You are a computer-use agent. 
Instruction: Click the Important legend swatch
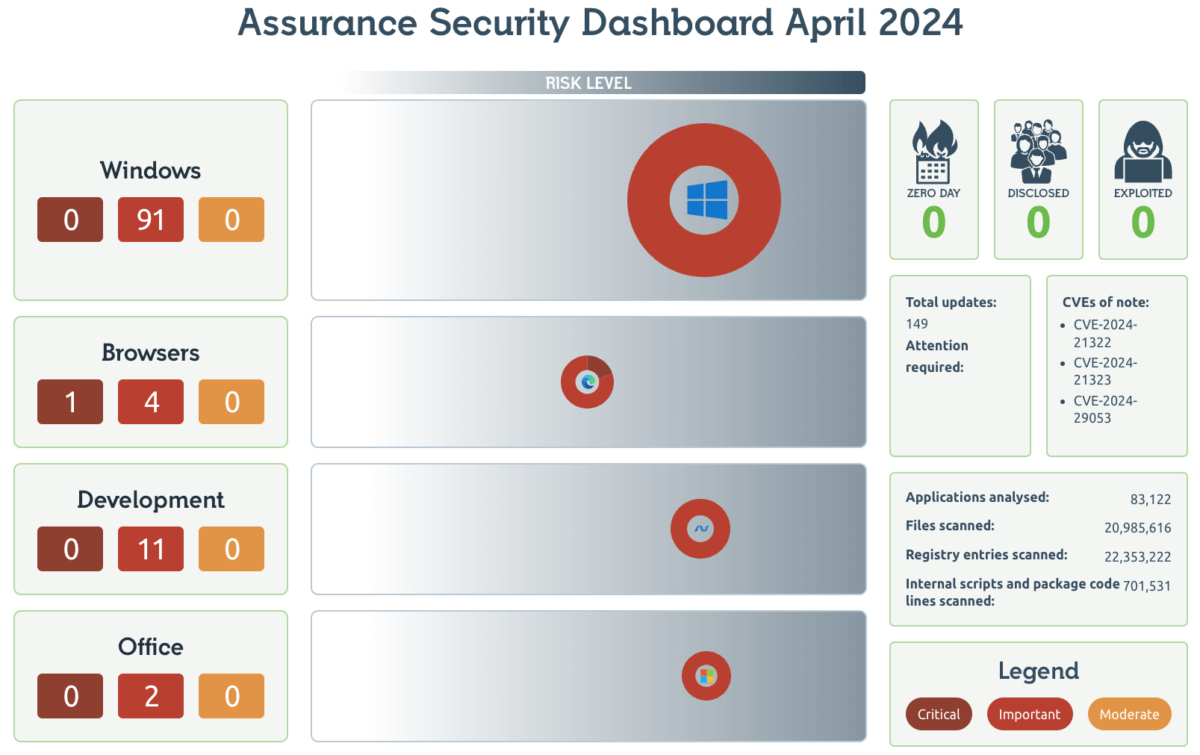[1029, 714]
